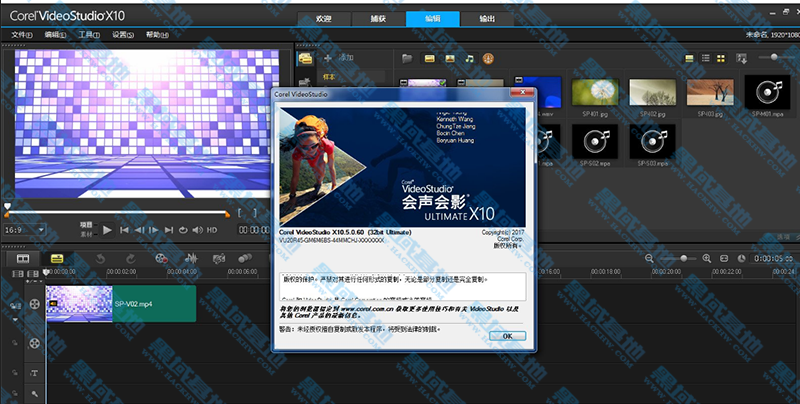Switch to the 欢迎 tab
The height and width of the screenshot is (404, 800).
pos(323,19)
